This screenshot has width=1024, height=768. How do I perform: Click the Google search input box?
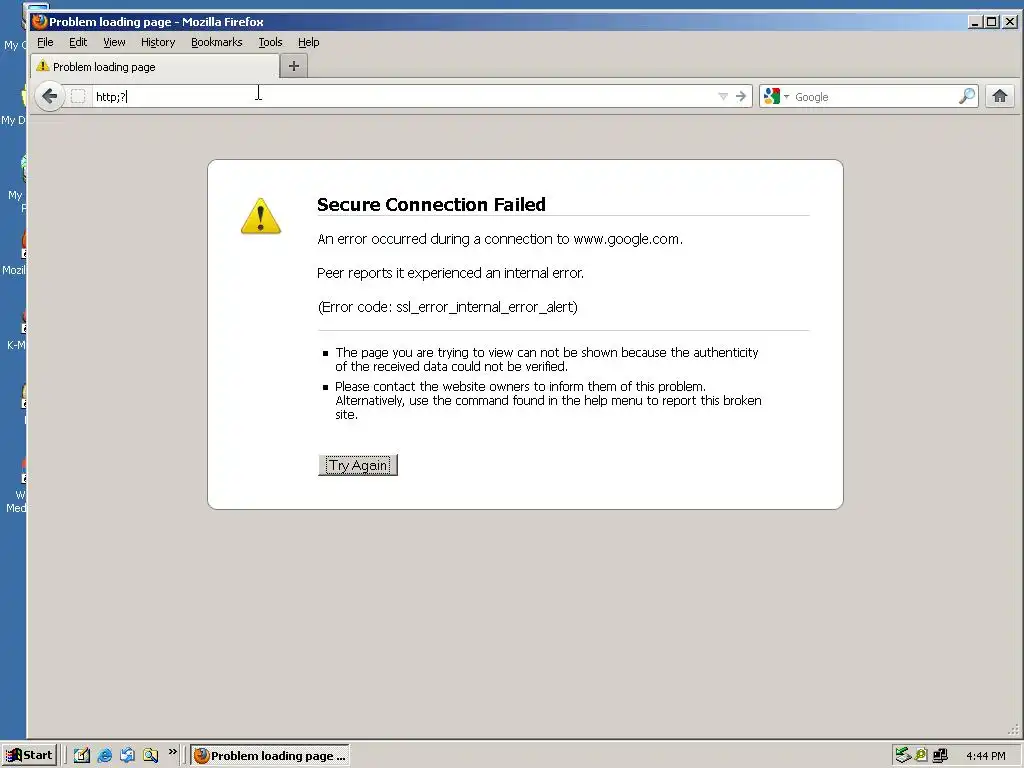pyautogui.click(x=875, y=97)
